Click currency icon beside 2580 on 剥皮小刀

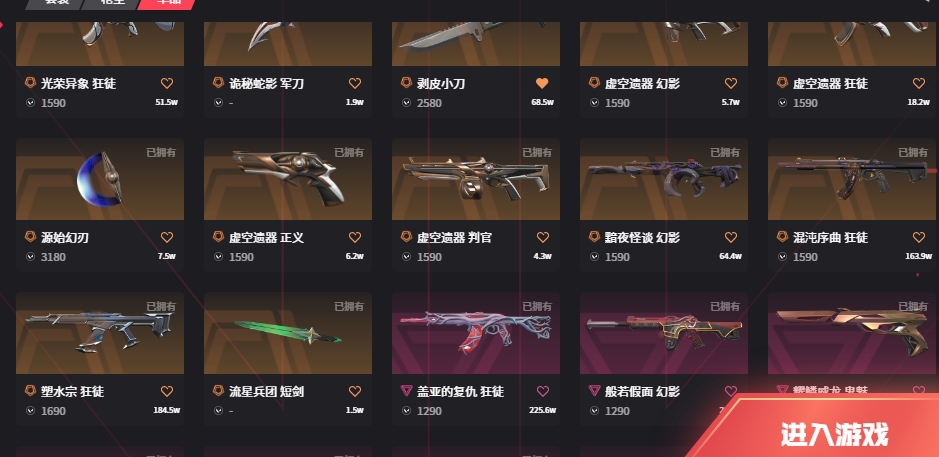pyautogui.click(x=407, y=103)
